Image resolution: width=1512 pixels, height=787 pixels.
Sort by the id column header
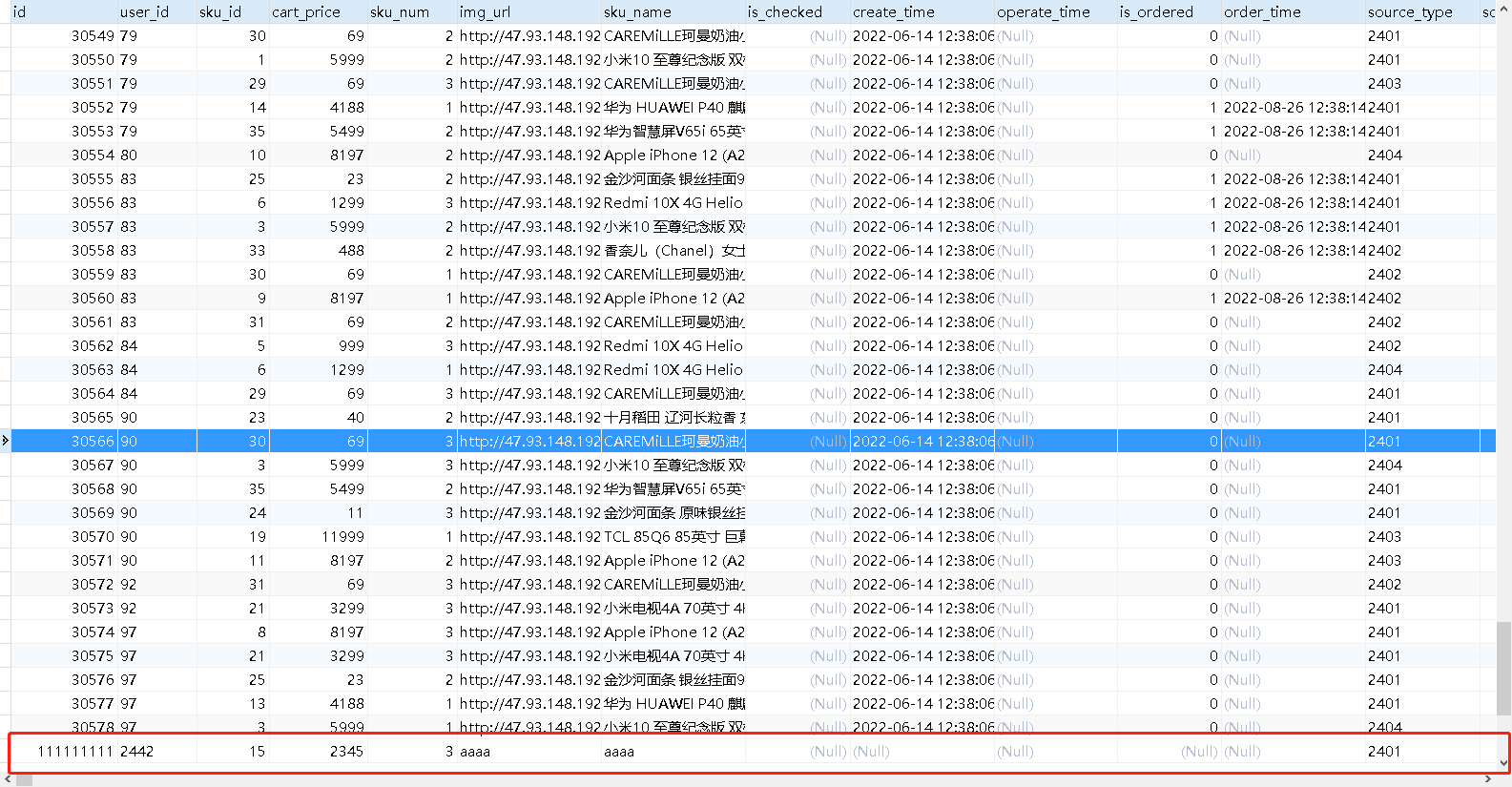tap(64, 11)
